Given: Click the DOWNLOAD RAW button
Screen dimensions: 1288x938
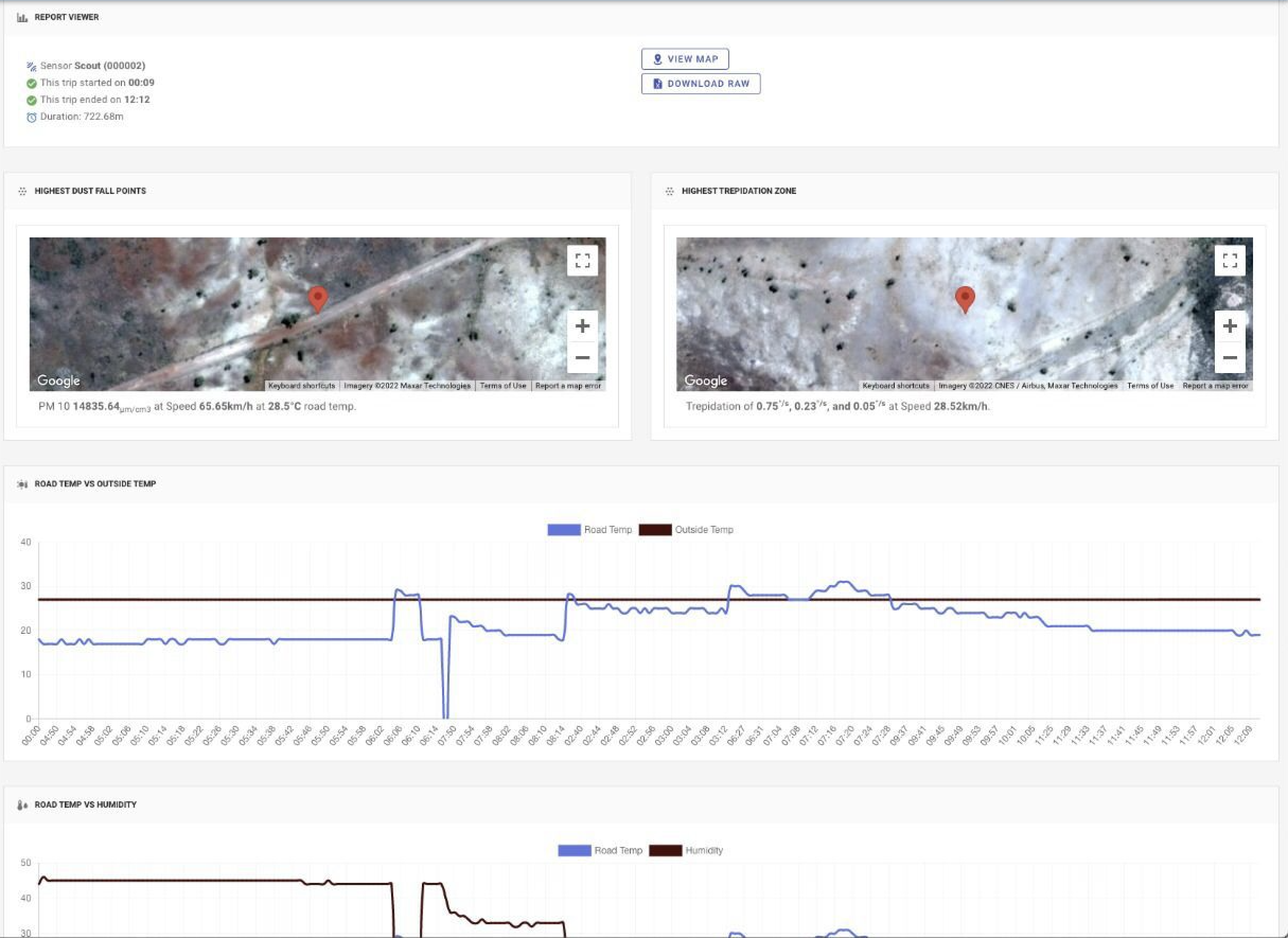Looking at the screenshot, I should pos(701,84).
